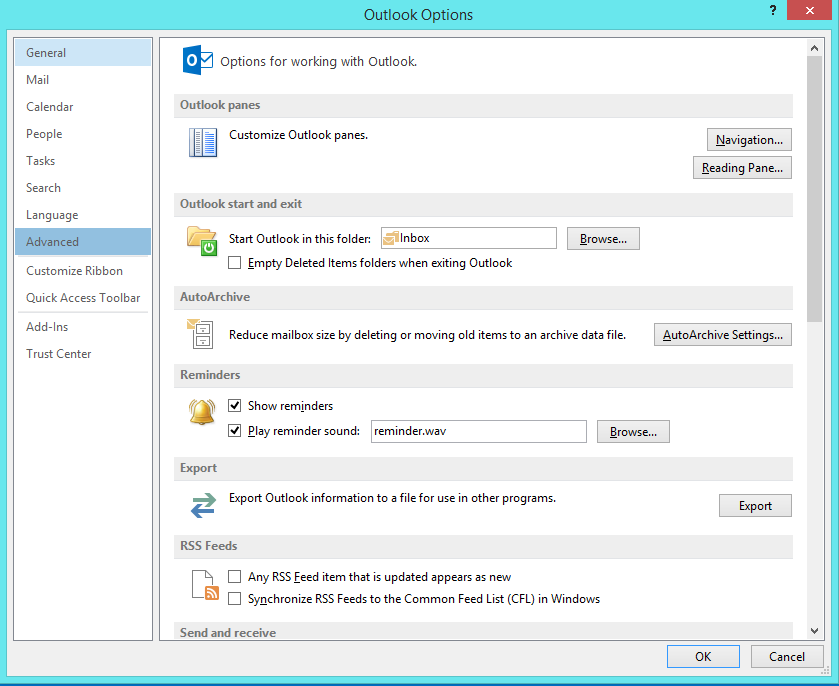839x686 pixels.
Task: Click the RSS feed document icon
Action: tap(204, 584)
